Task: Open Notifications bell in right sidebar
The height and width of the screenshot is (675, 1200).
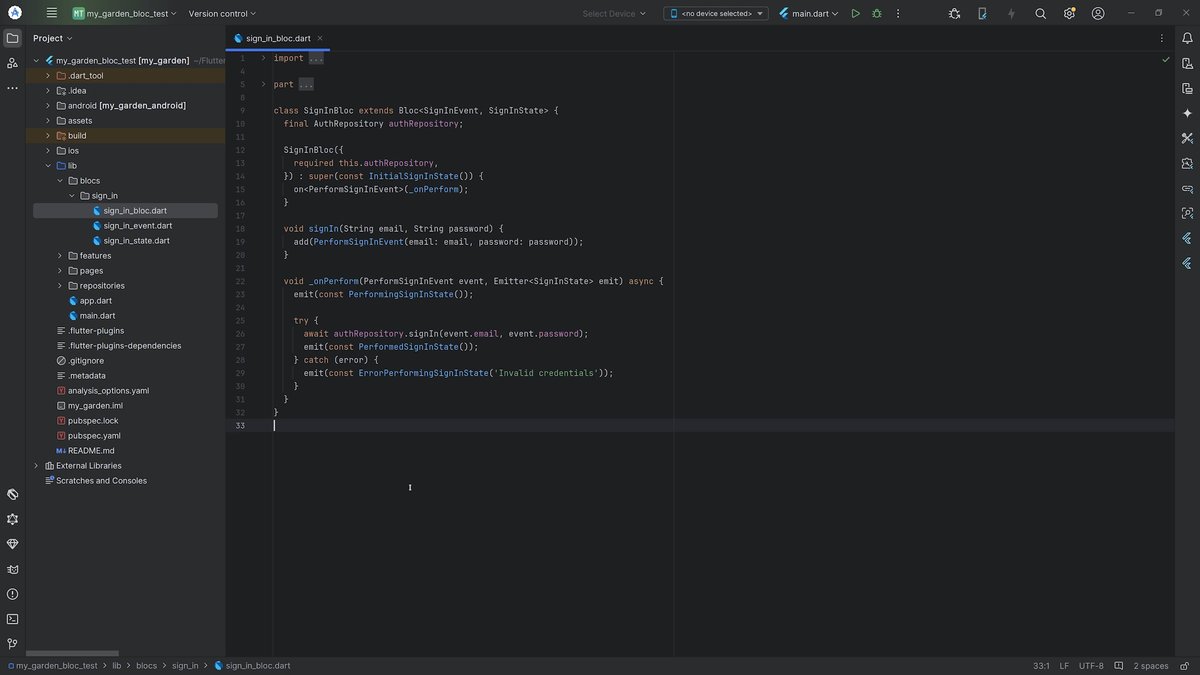Action: tap(1187, 38)
